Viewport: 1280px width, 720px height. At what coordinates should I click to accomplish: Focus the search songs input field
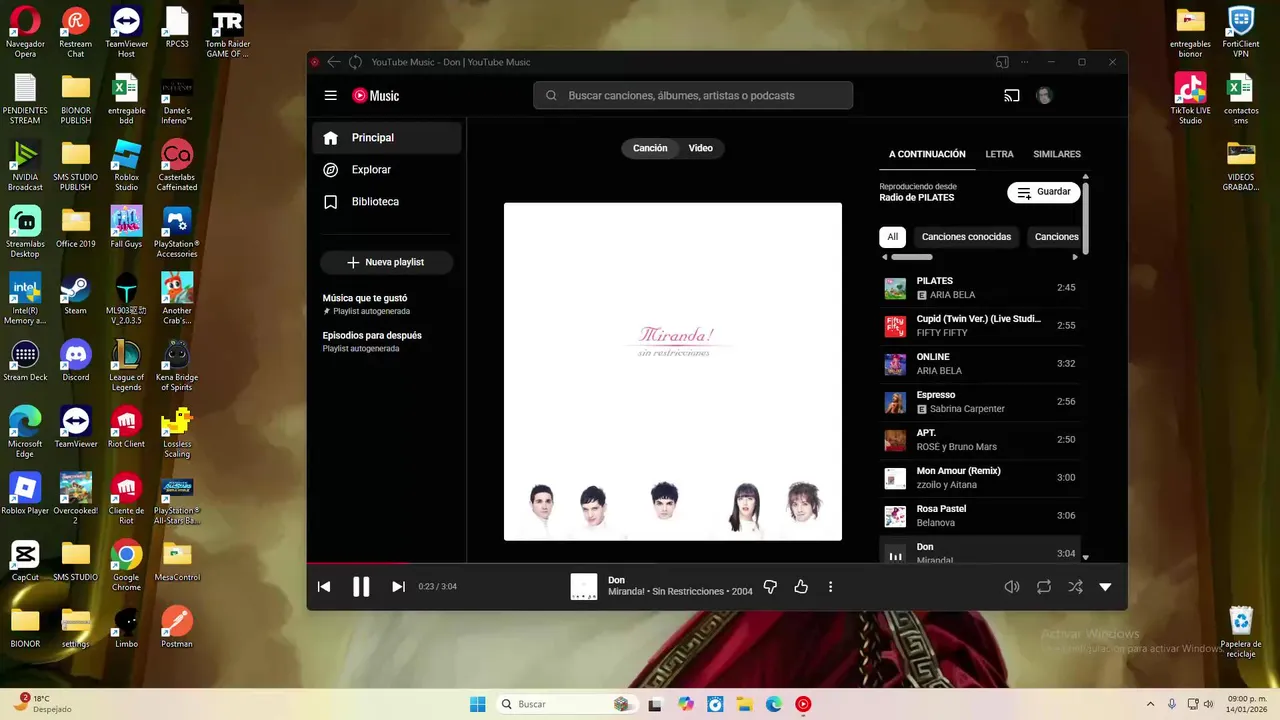point(693,96)
